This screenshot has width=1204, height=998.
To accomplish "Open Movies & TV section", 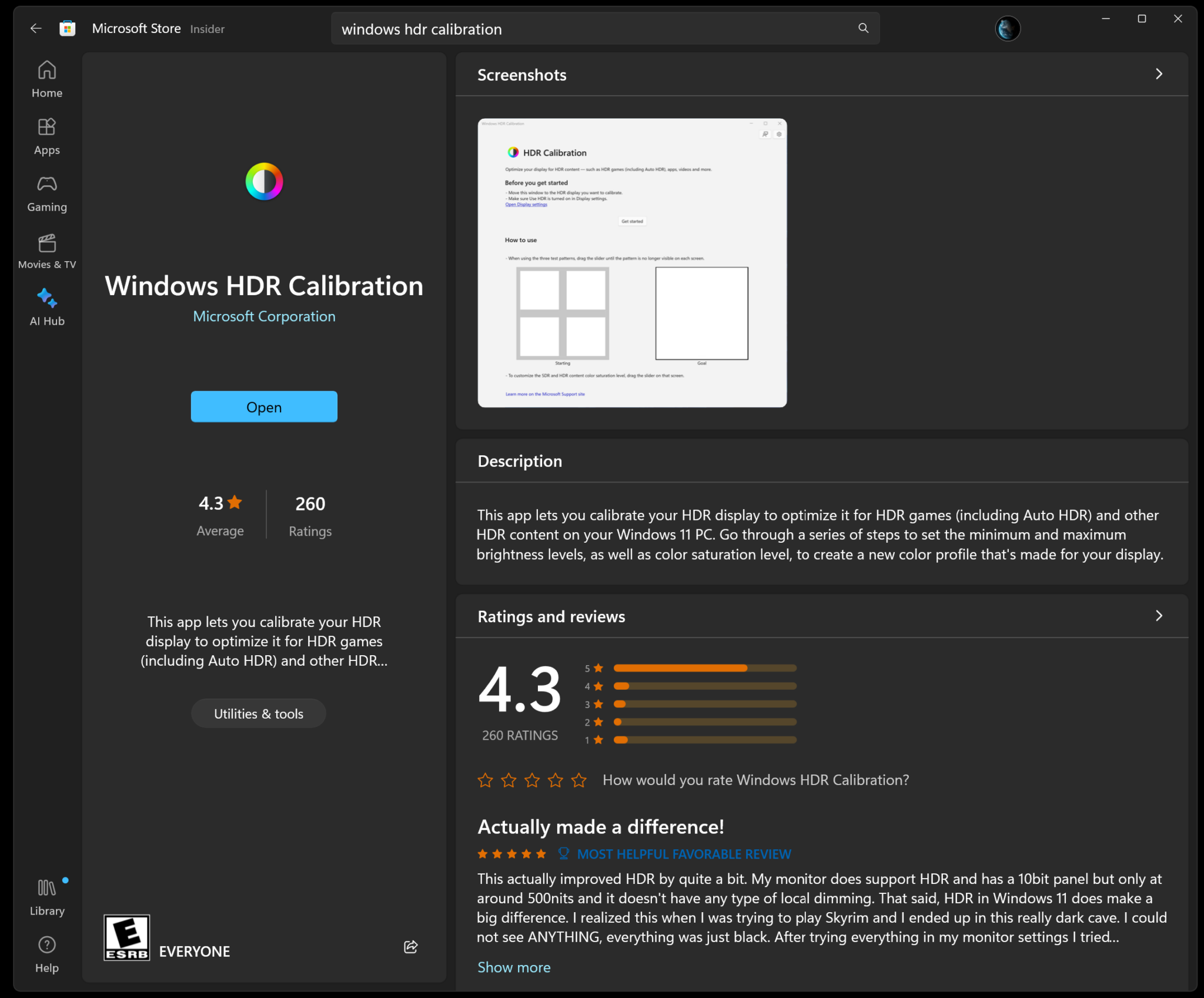I will coord(47,251).
